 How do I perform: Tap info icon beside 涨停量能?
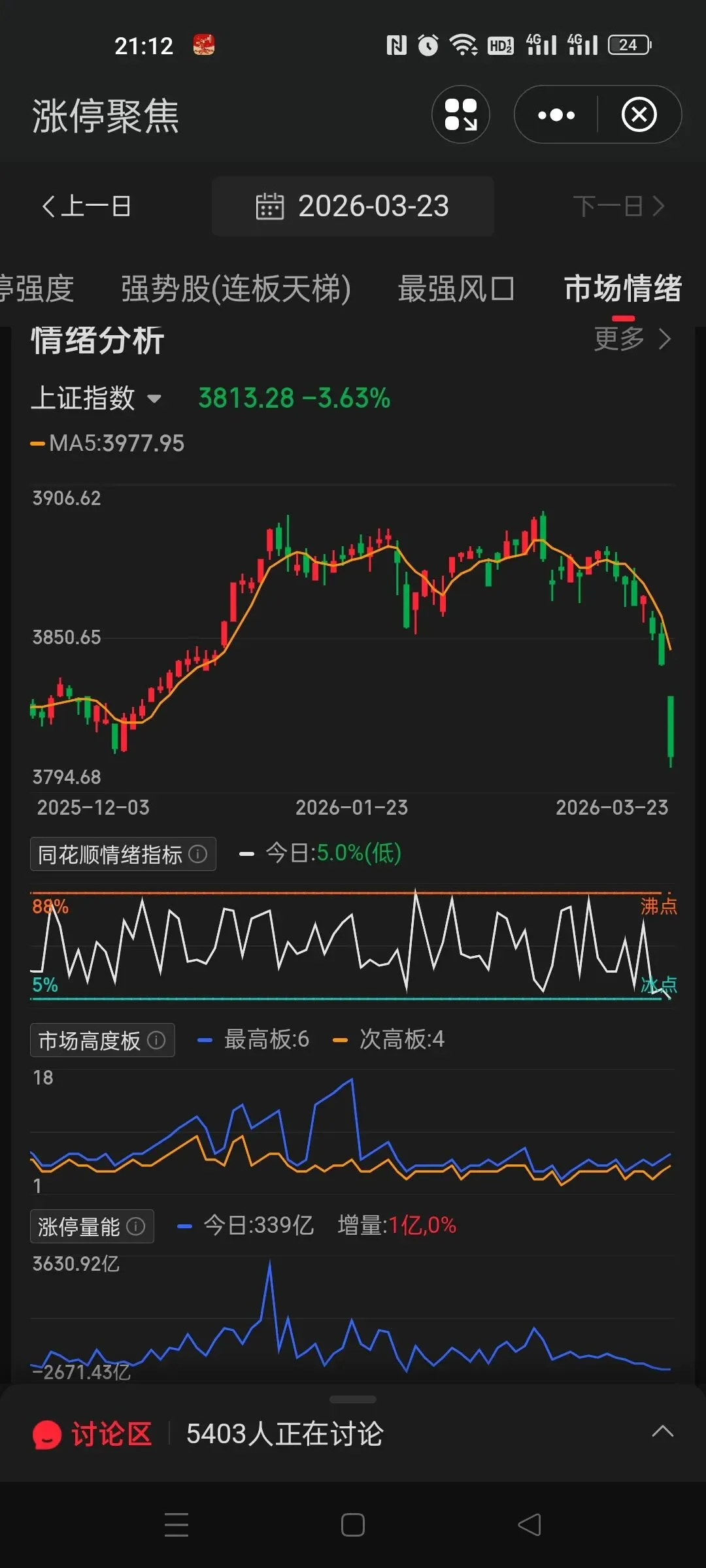coord(135,1226)
